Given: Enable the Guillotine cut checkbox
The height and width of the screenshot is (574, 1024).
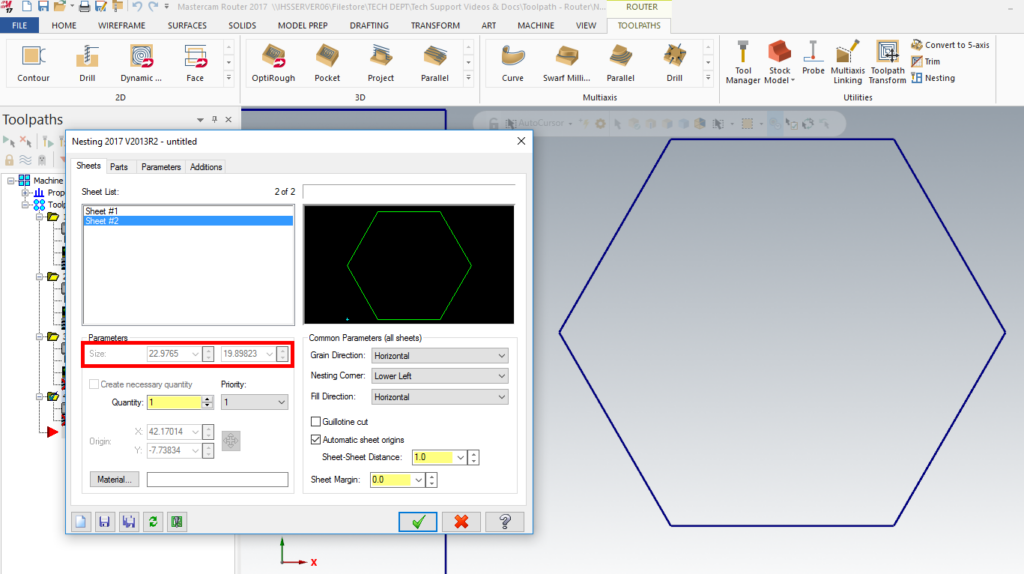Looking at the screenshot, I should coord(316,422).
